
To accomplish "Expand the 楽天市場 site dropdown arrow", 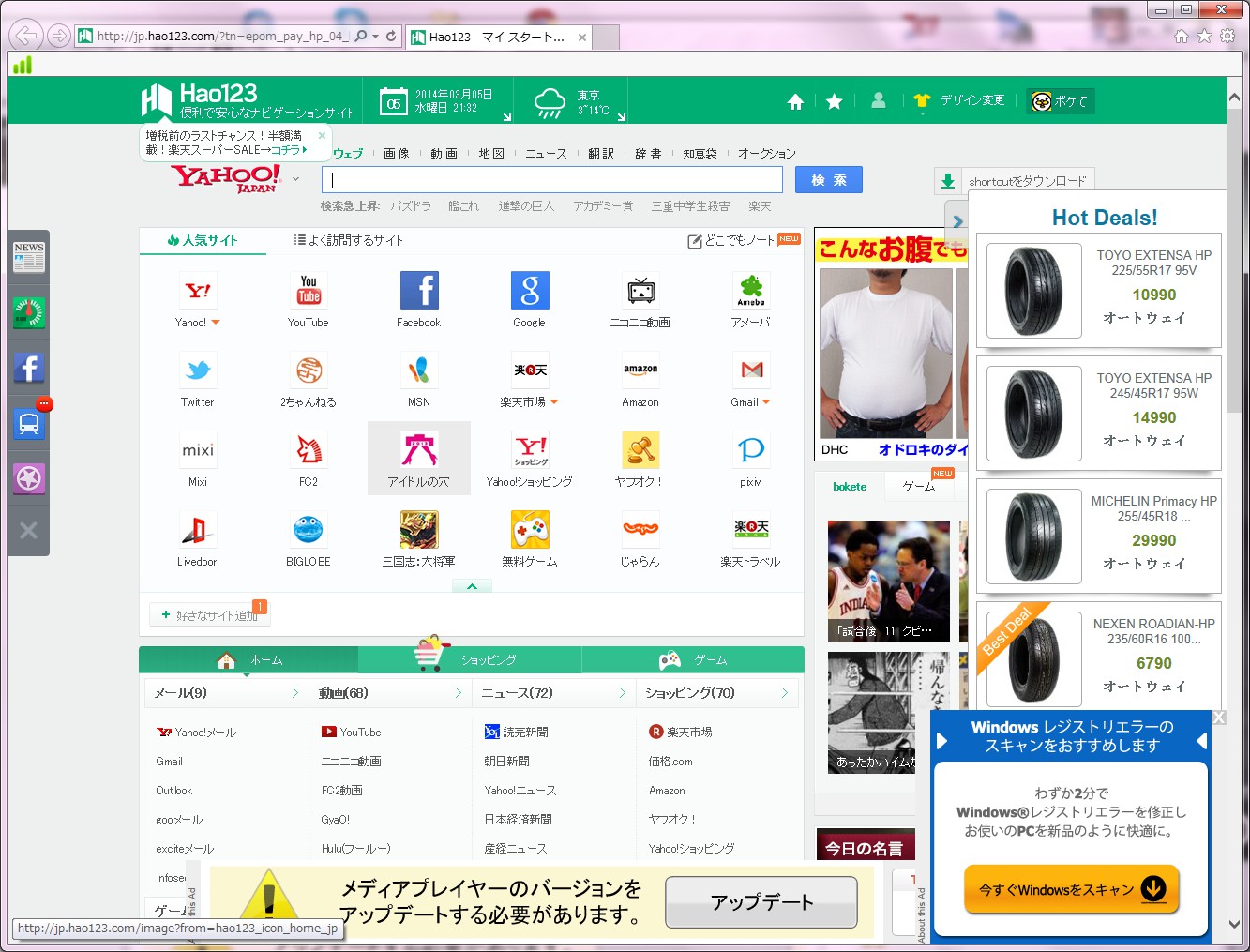I will tap(554, 402).
